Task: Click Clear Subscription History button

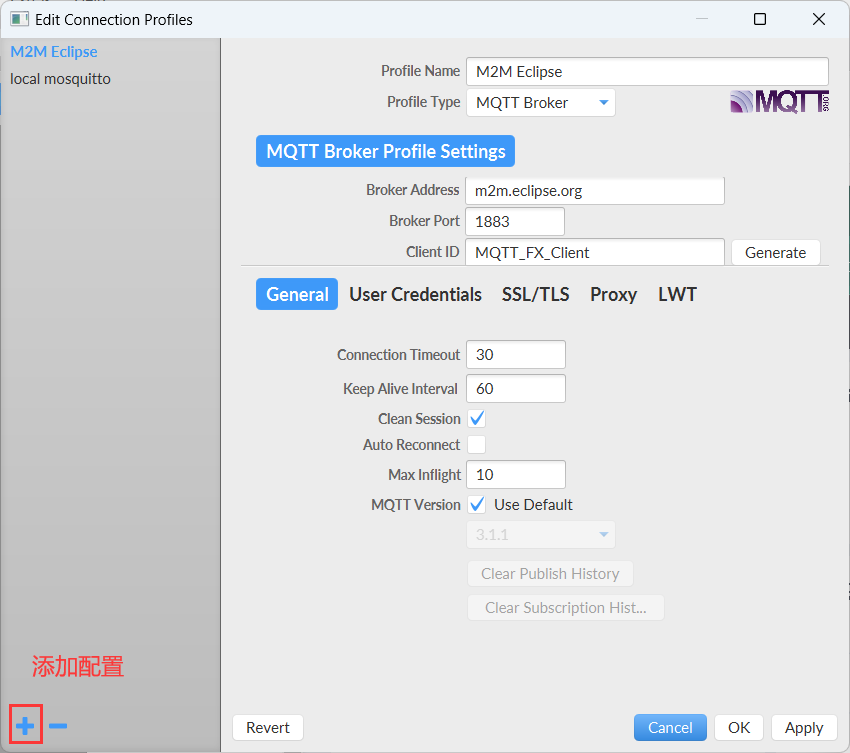Action: tap(565, 608)
